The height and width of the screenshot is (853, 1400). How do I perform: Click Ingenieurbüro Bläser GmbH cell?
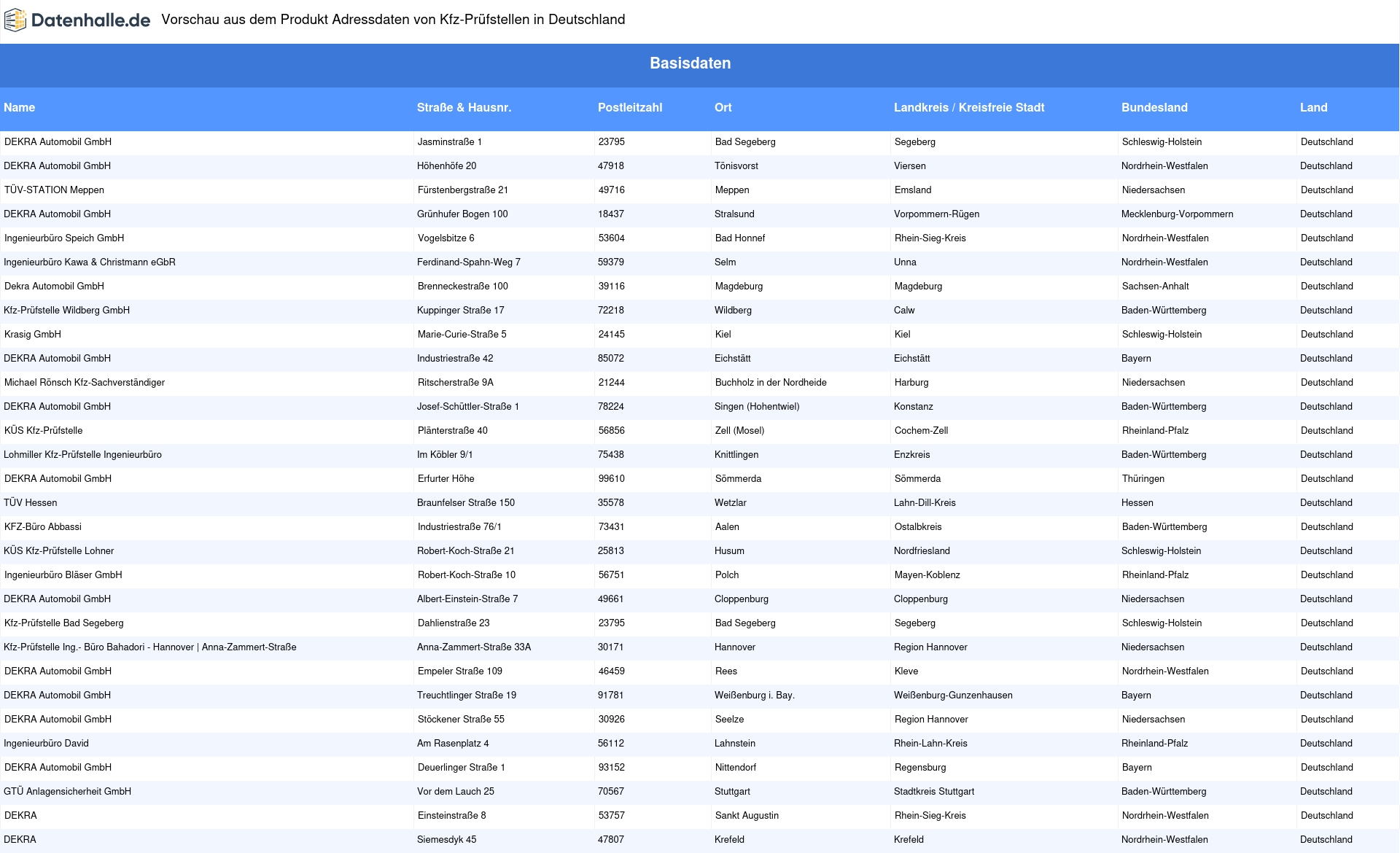(63, 574)
